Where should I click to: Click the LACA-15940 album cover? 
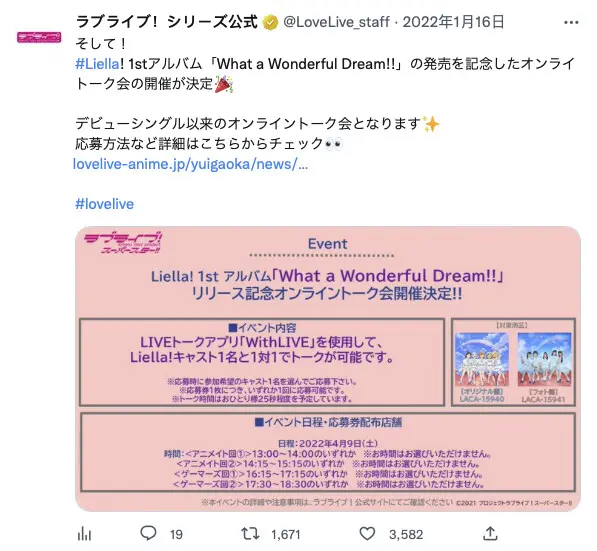[482, 359]
